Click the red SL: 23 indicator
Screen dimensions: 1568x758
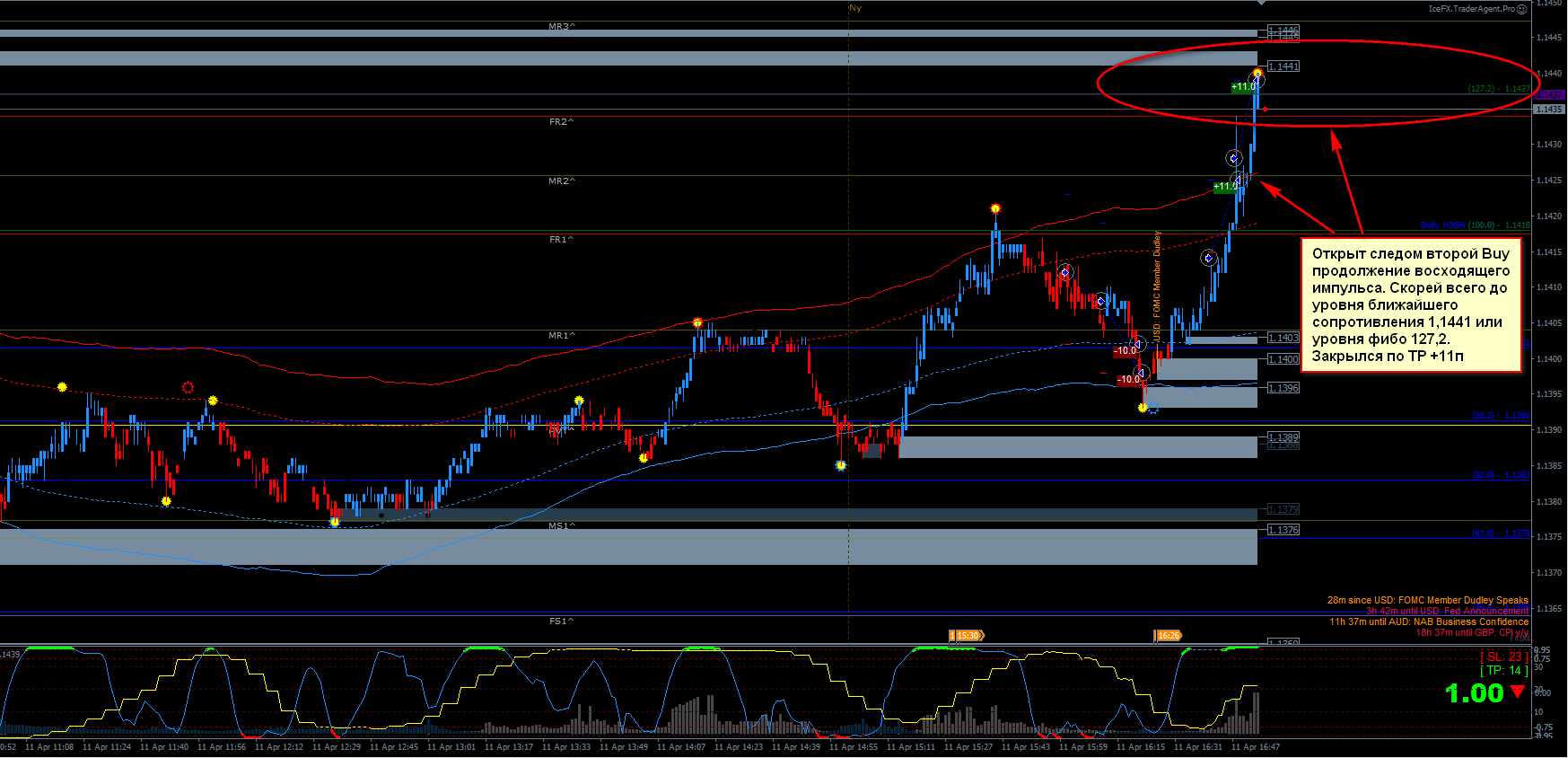(x=1505, y=657)
